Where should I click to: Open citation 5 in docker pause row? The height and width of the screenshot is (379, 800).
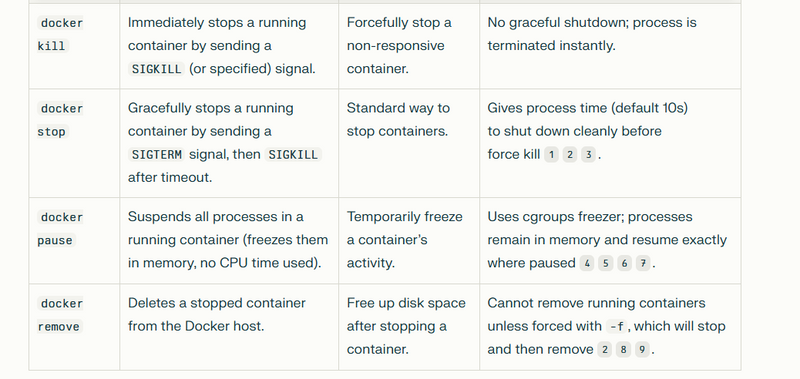pyautogui.click(x=606, y=263)
